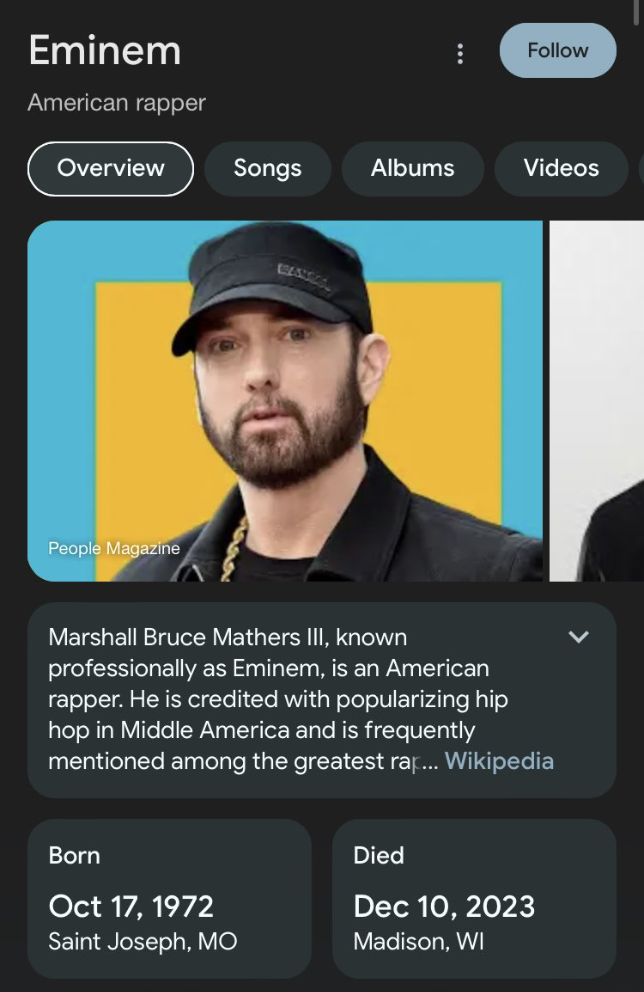Click the People Magazine image credit
Image resolution: width=644 pixels, height=992 pixels.
pyautogui.click(x=114, y=548)
